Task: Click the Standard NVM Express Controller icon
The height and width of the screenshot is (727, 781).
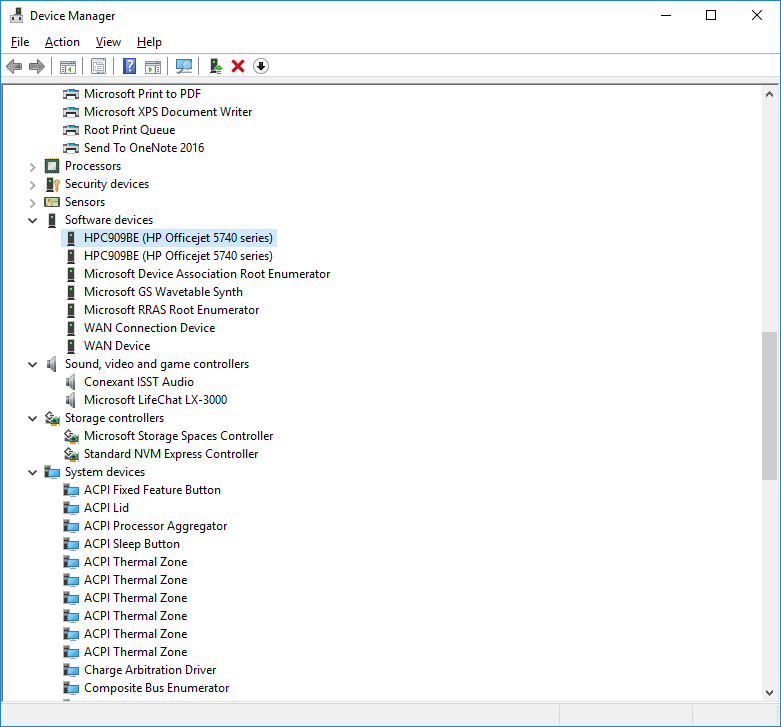Action: 71,454
